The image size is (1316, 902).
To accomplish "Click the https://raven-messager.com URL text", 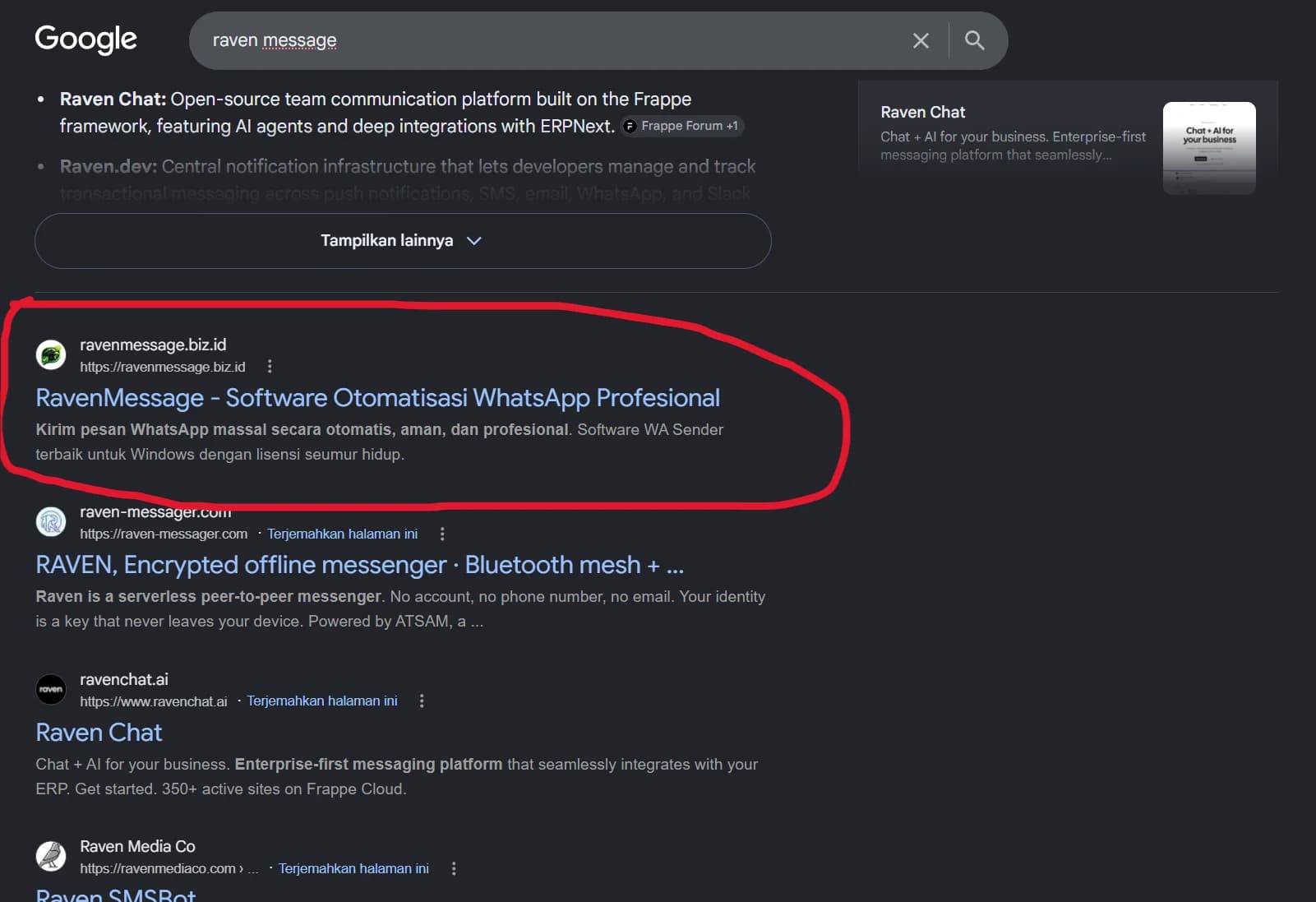I will (x=164, y=534).
